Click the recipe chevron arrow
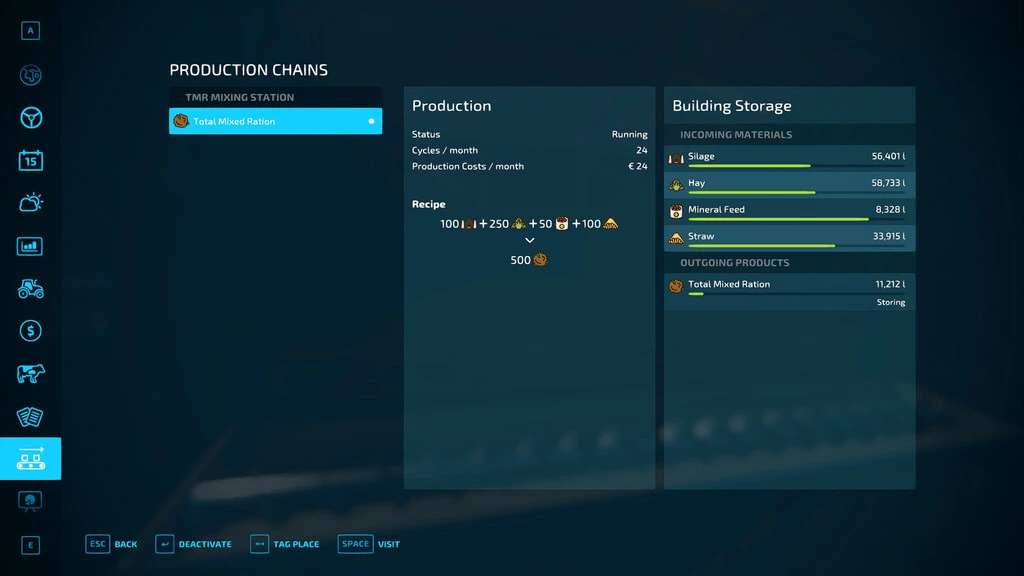The width and height of the screenshot is (1024, 576). pos(529,241)
